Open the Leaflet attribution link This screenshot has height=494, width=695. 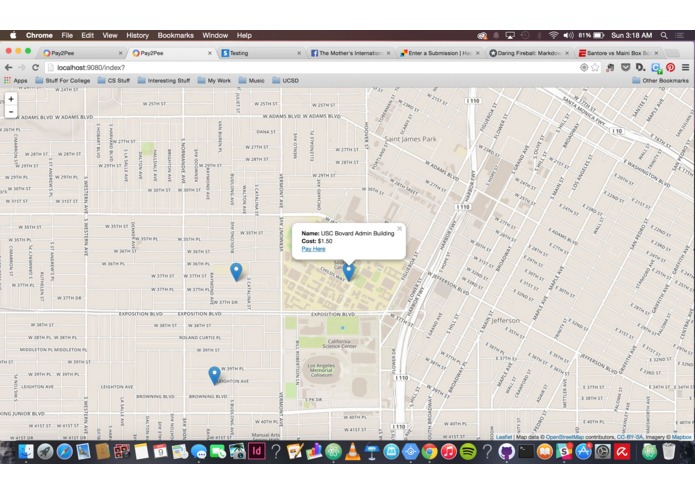pos(504,437)
